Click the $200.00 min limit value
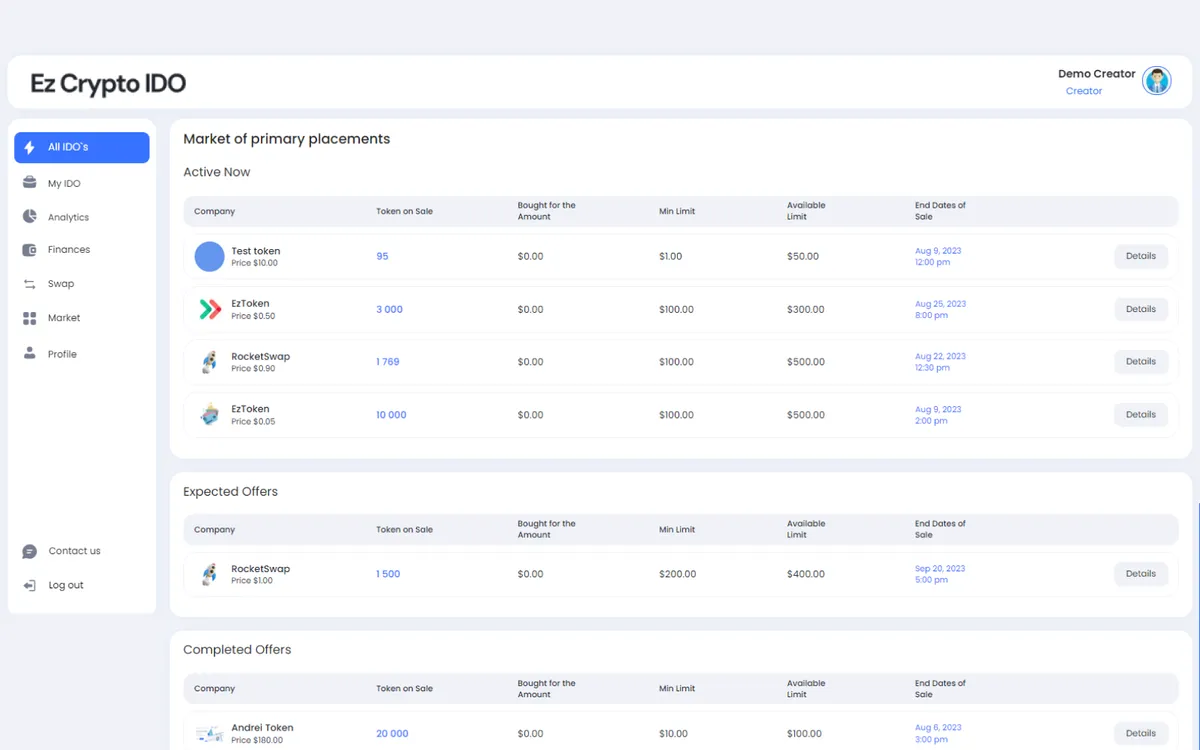Viewport: 1200px width, 750px height. click(x=678, y=574)
